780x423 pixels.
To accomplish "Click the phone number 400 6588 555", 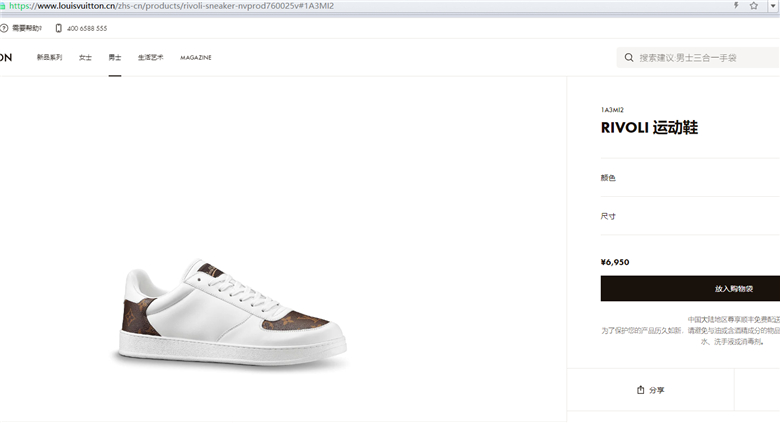I will coord(87,28).
